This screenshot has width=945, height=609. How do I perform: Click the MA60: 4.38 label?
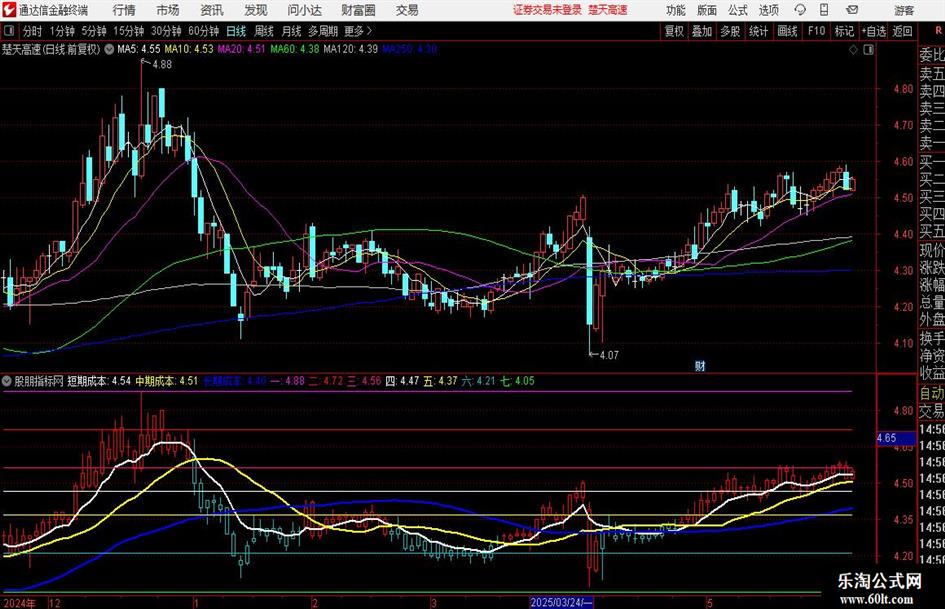pyautogui.click(x=295, y=49)
